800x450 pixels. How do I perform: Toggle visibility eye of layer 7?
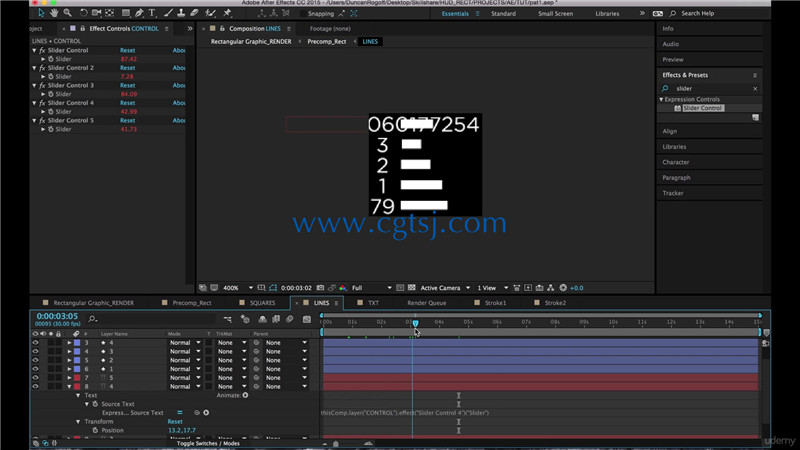click(35, 378)
